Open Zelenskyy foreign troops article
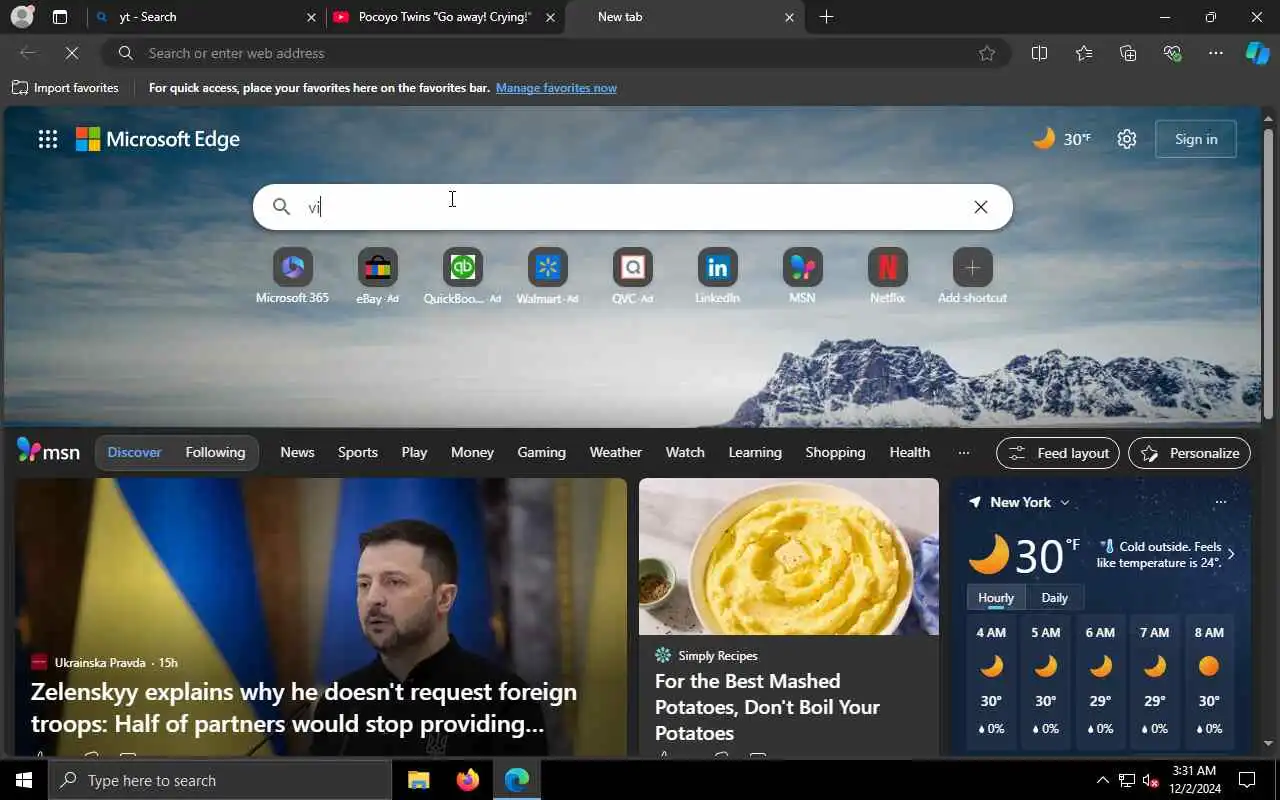Viewport: 1280px width, 800px height. (304, 707)
